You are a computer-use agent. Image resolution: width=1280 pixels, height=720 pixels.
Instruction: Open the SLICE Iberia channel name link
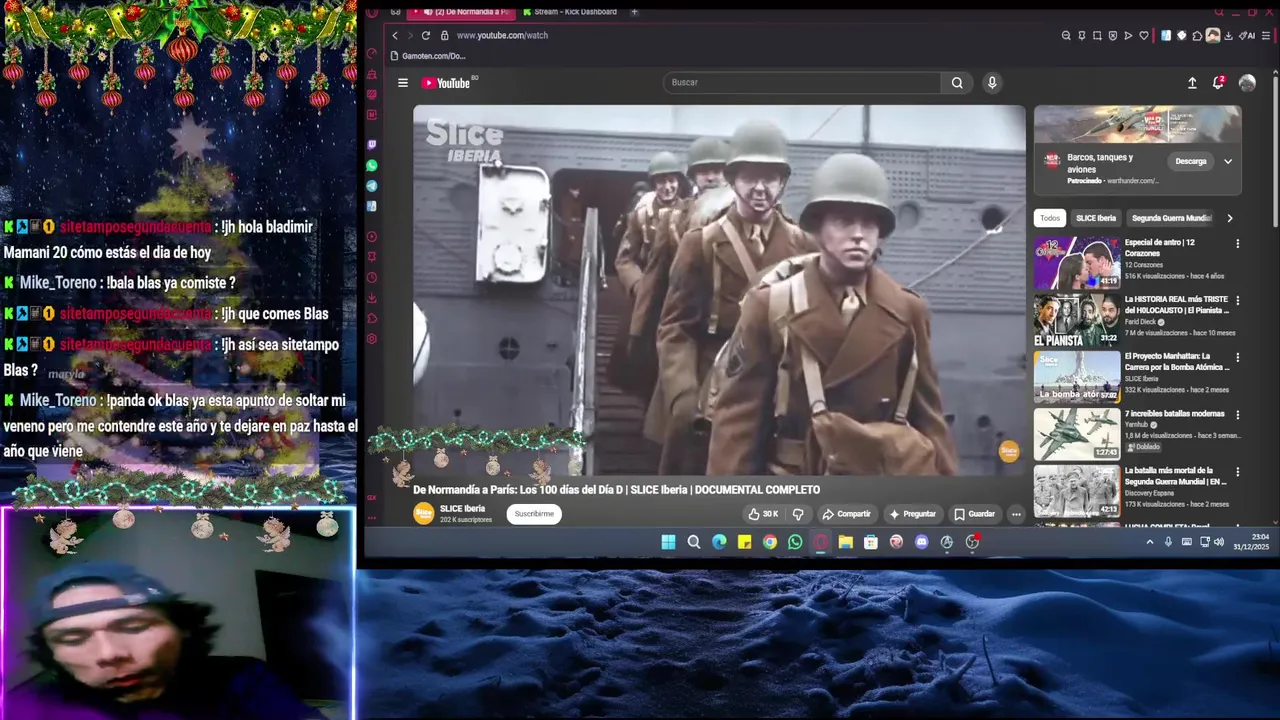pyautogui.click(x=462, y=509)
